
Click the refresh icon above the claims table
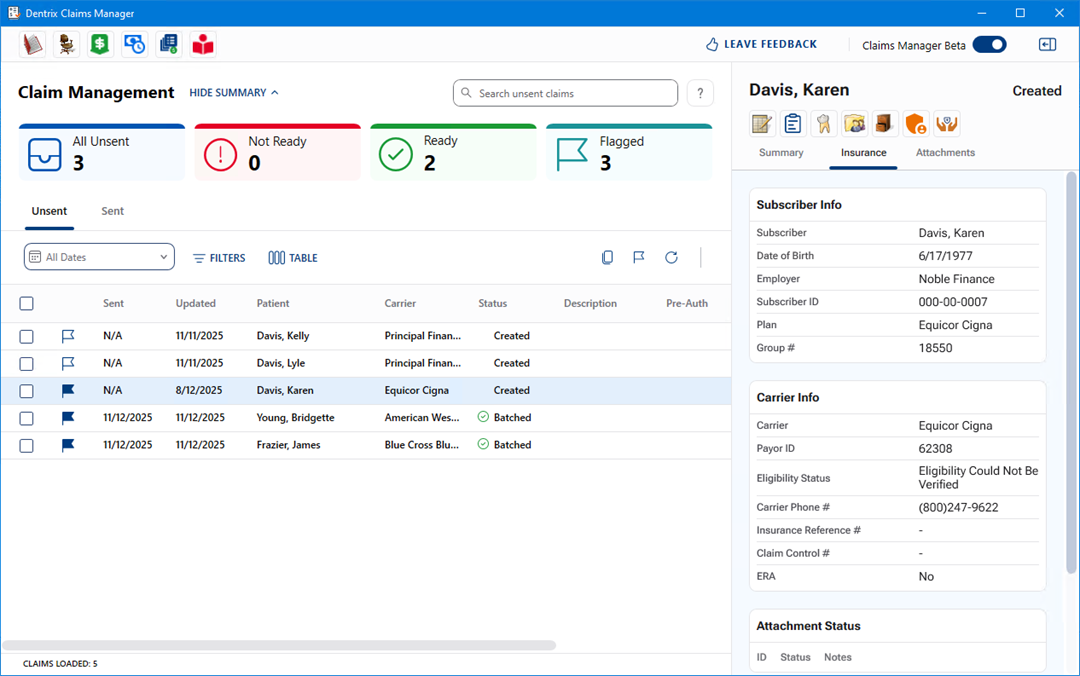point(671,258)
